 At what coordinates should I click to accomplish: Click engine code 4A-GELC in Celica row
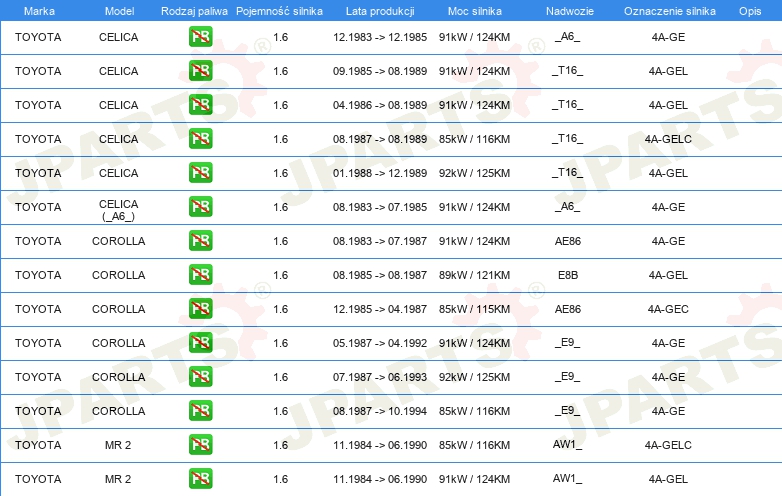(x=668, y=139)
